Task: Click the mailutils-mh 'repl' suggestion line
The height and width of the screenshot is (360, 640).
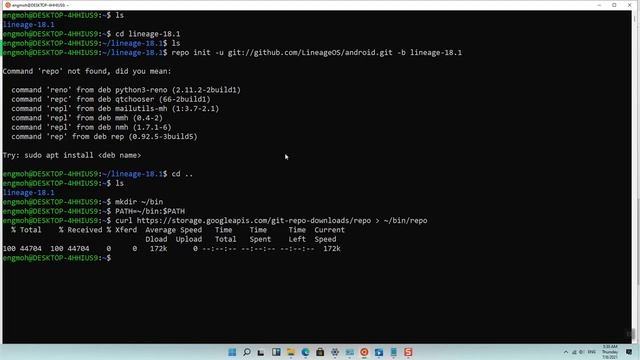Action: [115, 109]
